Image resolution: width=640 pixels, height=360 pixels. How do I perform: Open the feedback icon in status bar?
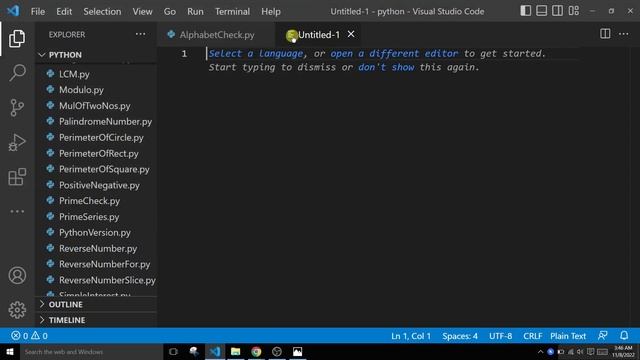[x=602, y=336]
